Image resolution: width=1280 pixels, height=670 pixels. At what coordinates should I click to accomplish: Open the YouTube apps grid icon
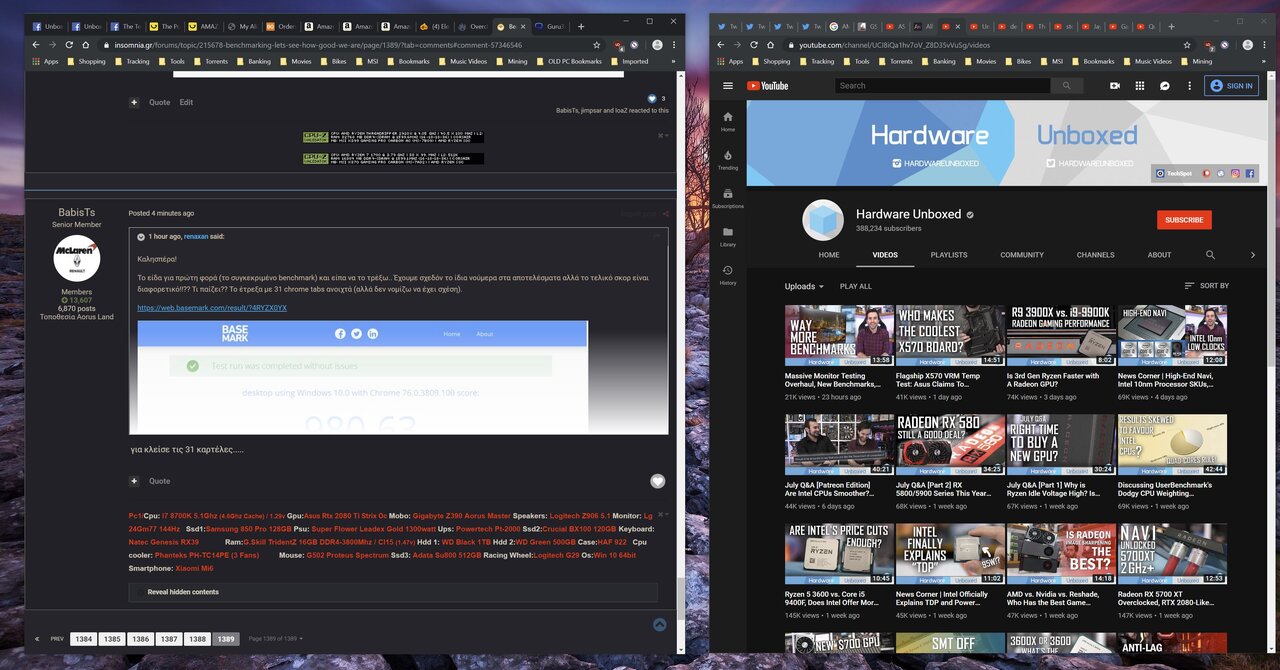click(x=1140, y=86)
